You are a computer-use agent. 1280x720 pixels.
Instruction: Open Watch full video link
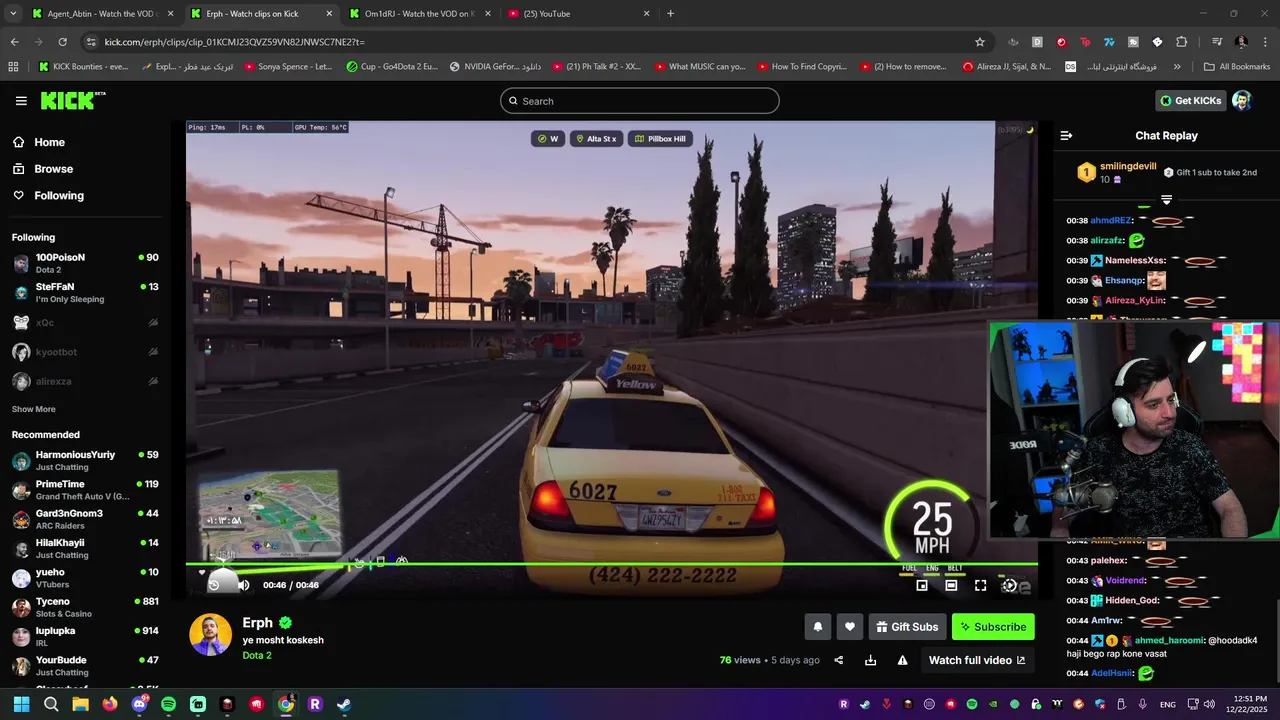pos(977,660)
